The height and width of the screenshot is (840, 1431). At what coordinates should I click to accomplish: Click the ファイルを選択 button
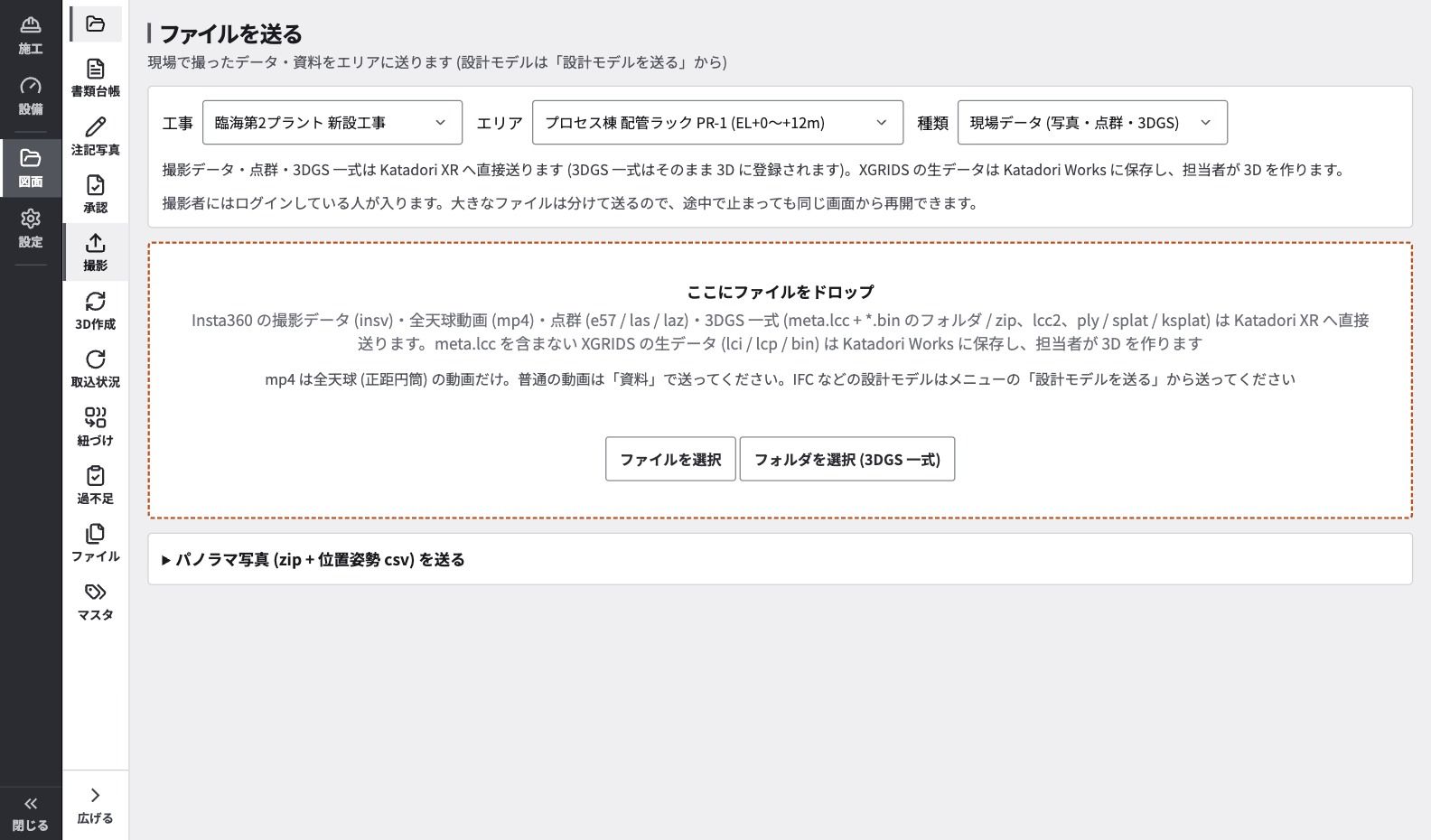670,459
